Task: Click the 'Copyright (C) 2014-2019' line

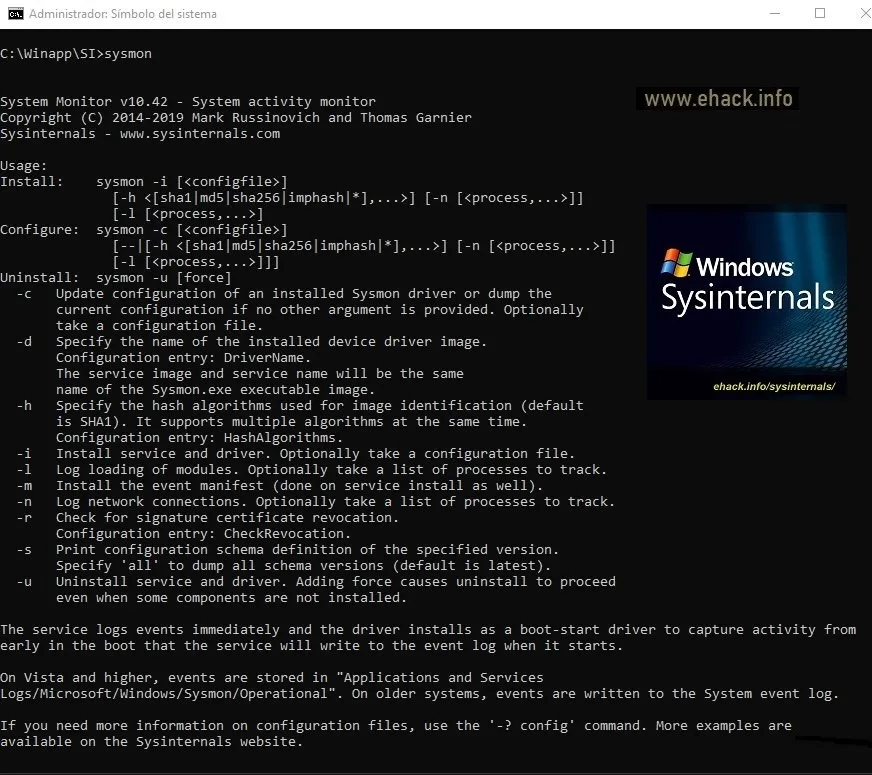Action: pos(236,118)
